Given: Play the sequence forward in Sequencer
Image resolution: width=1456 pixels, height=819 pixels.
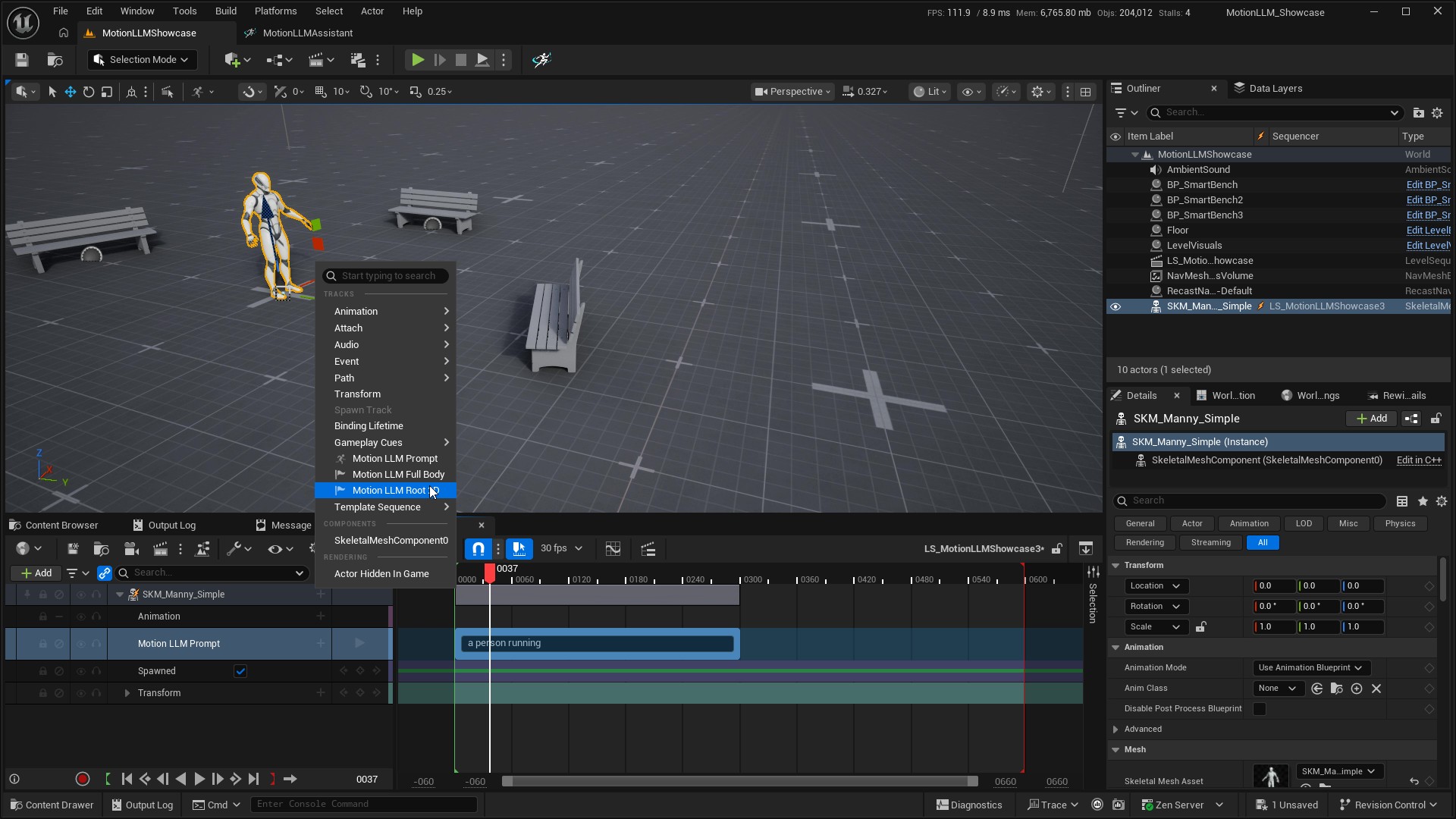Looking at the screenshot, I should (199, 780).
